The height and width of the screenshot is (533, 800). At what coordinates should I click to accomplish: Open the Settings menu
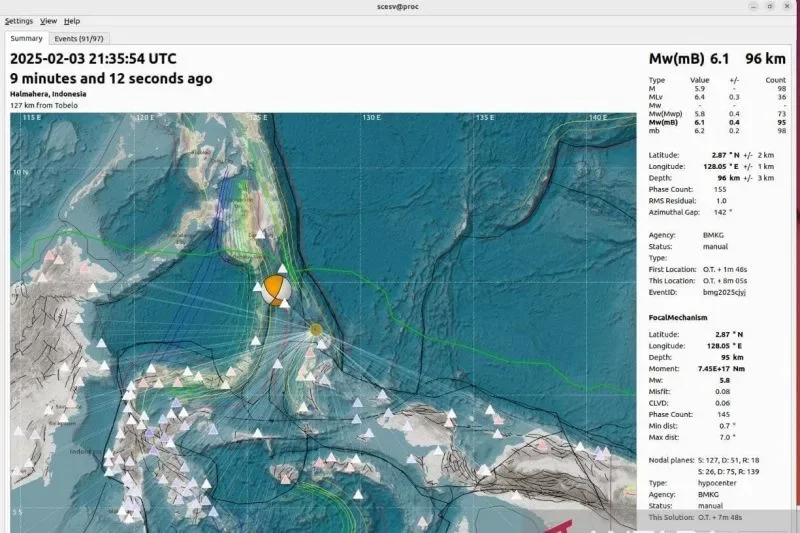click(x=18, y=21)
